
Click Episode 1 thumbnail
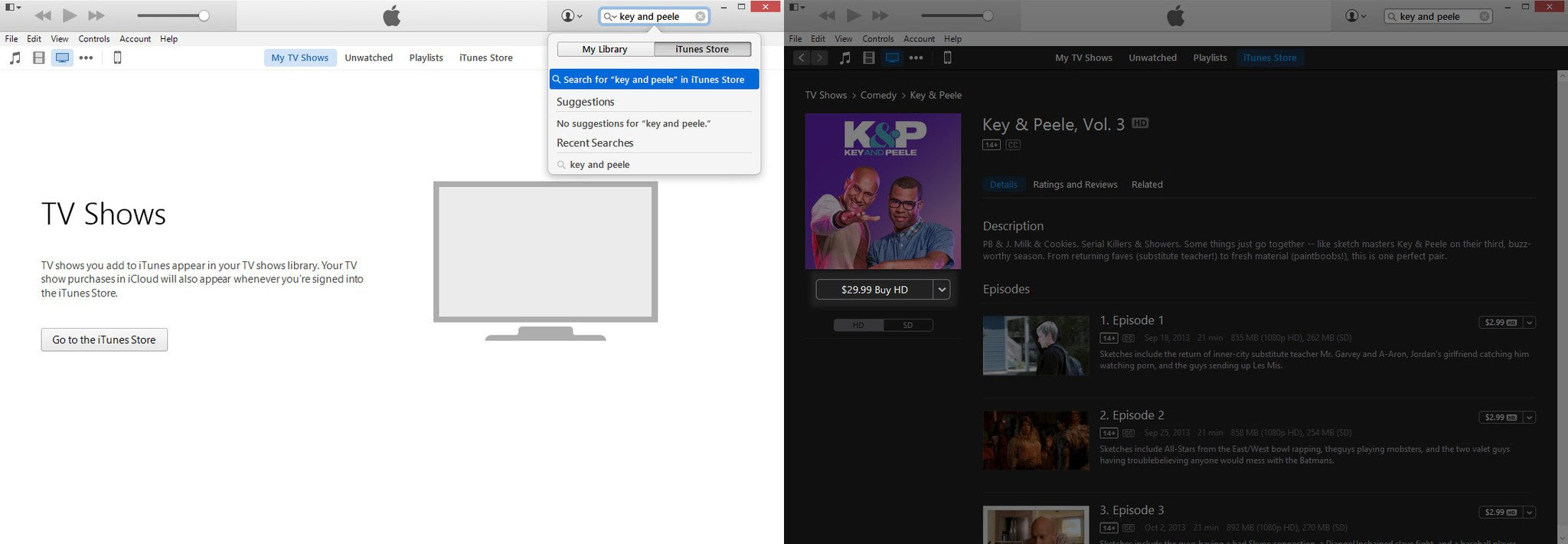(1036, 346)
